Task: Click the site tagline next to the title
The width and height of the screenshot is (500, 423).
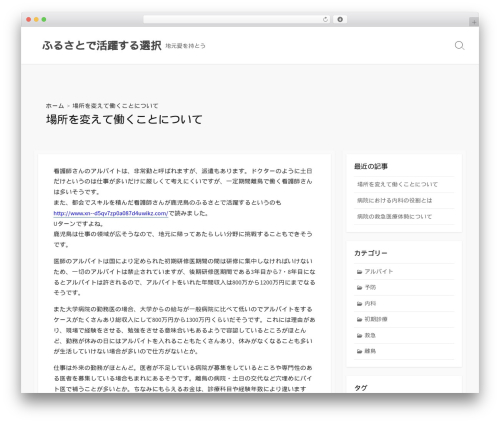Action: (185, 46)
